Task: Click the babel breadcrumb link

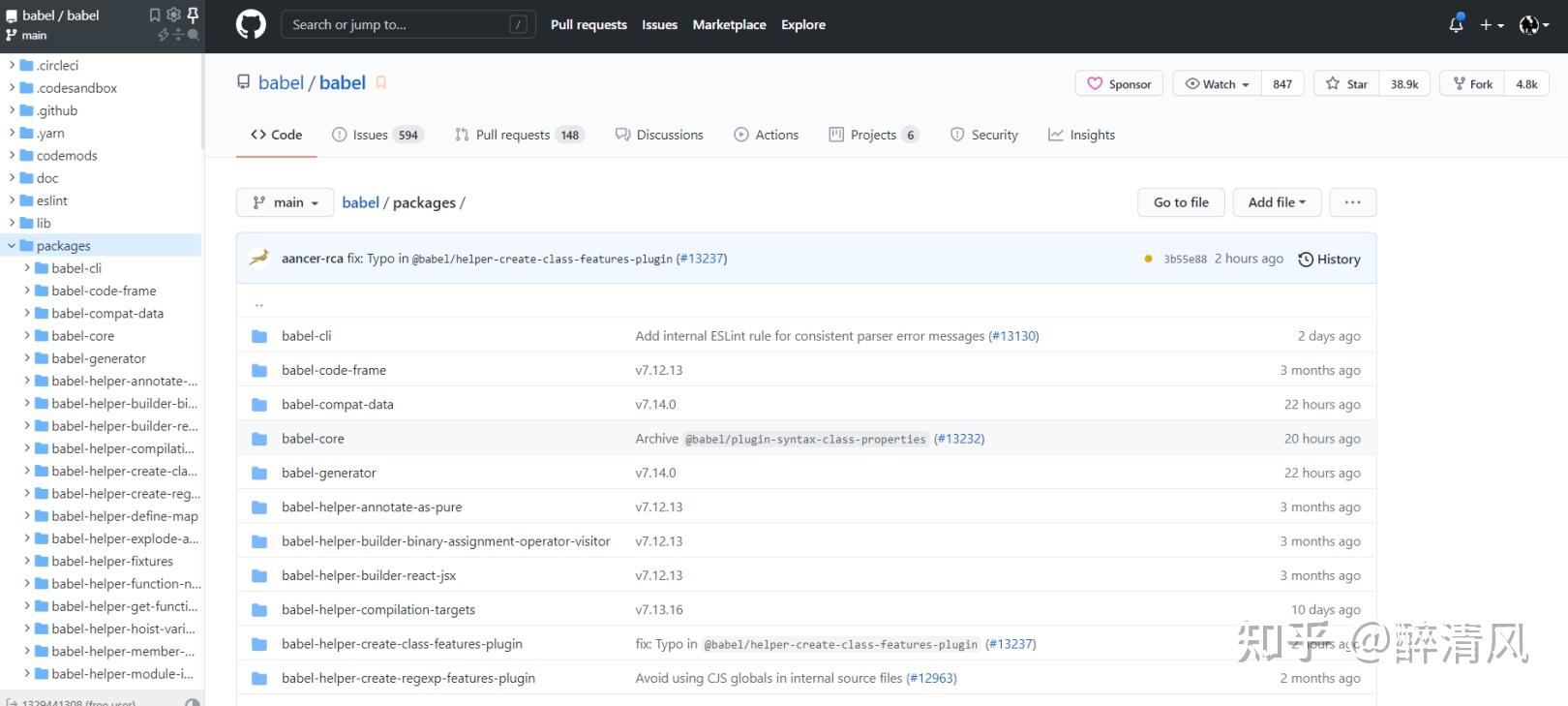Action: click(360, 202)
